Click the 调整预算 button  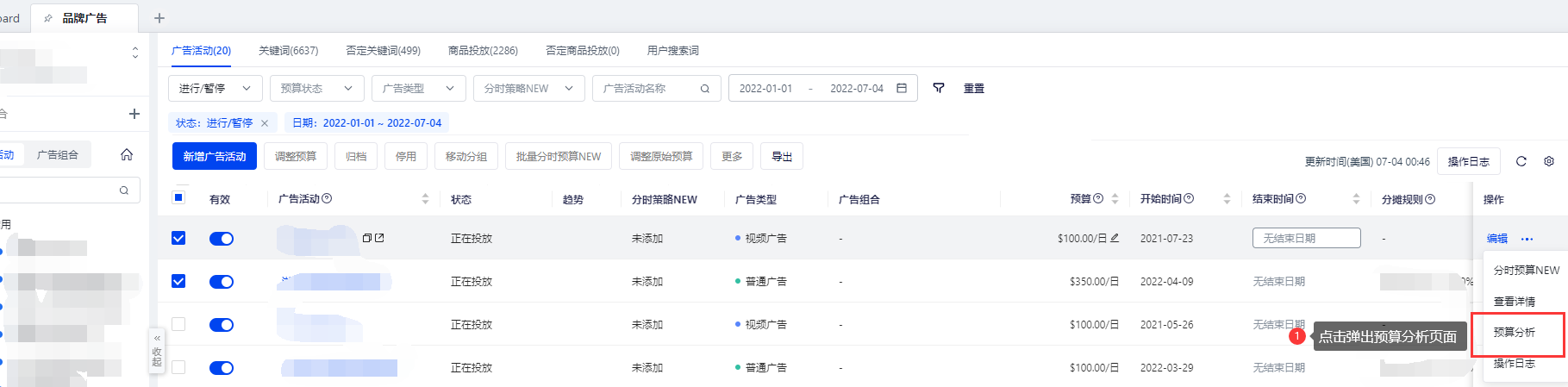(x=296, y=156)
